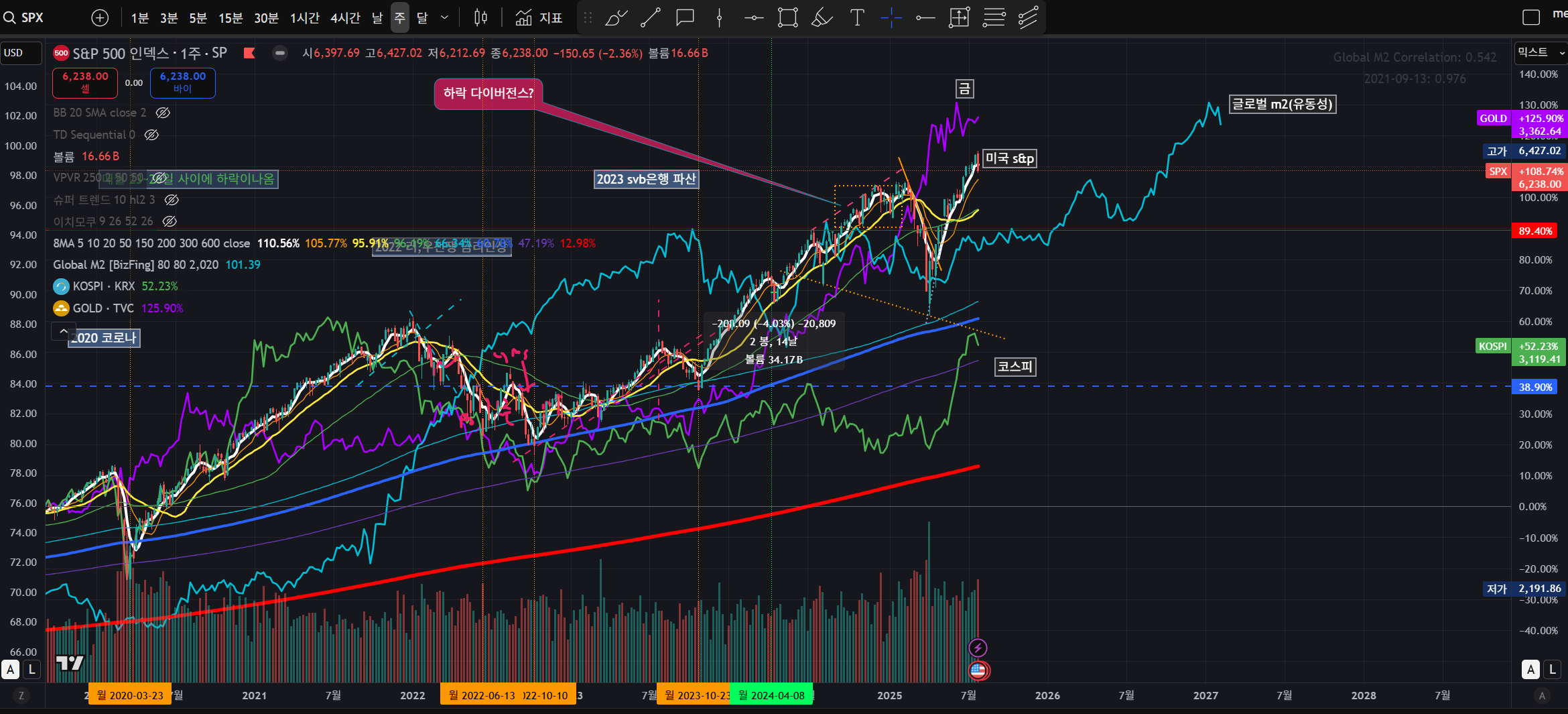Select the Text tool
Viewport: 1568px width, 714px height.
pos(856,18)
